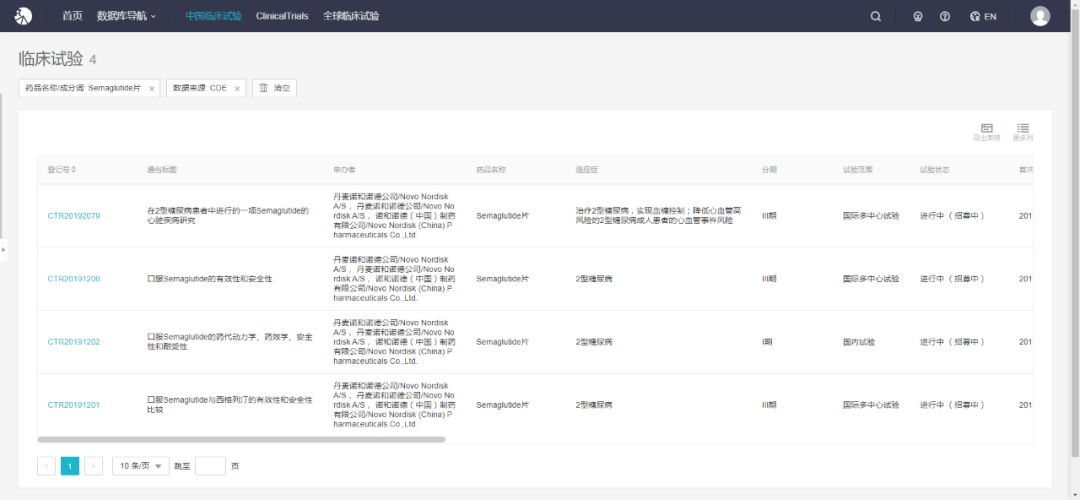Open the search magnifier icon in header
The image size is (1080, 500).
point(875,17)
